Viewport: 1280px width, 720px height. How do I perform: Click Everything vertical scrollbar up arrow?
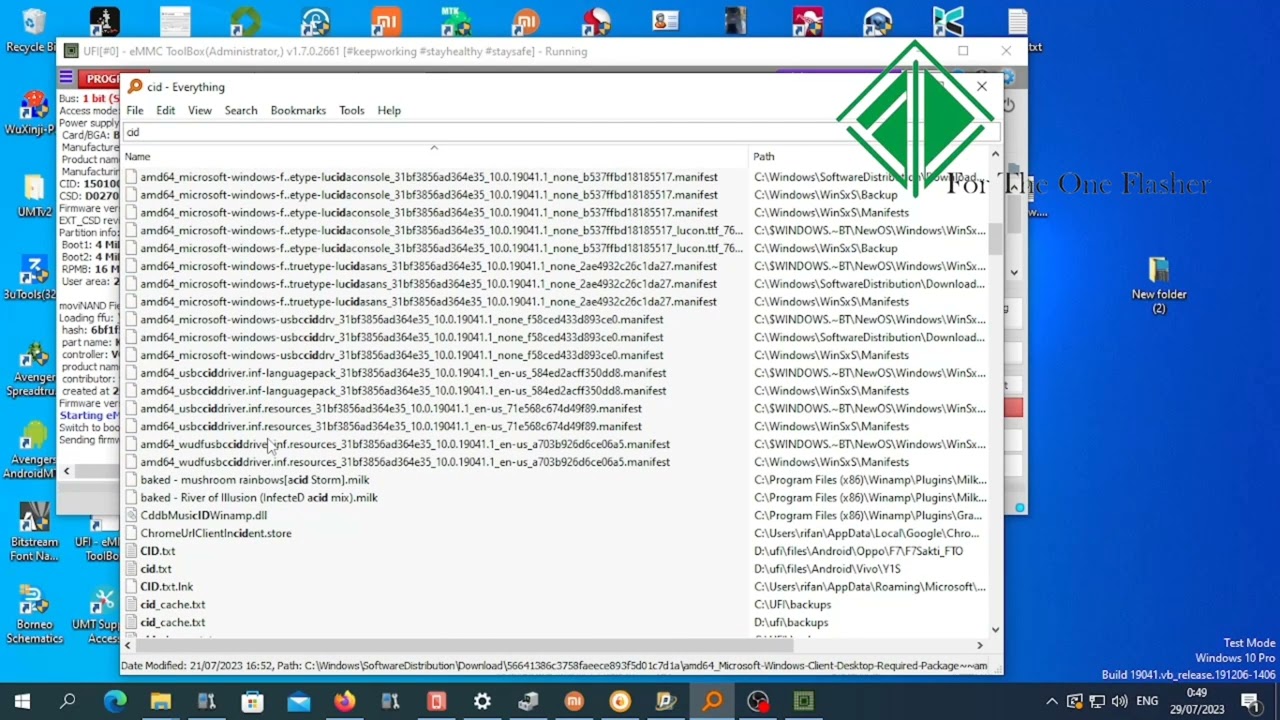pyautogui.click(x=995, y=155)
